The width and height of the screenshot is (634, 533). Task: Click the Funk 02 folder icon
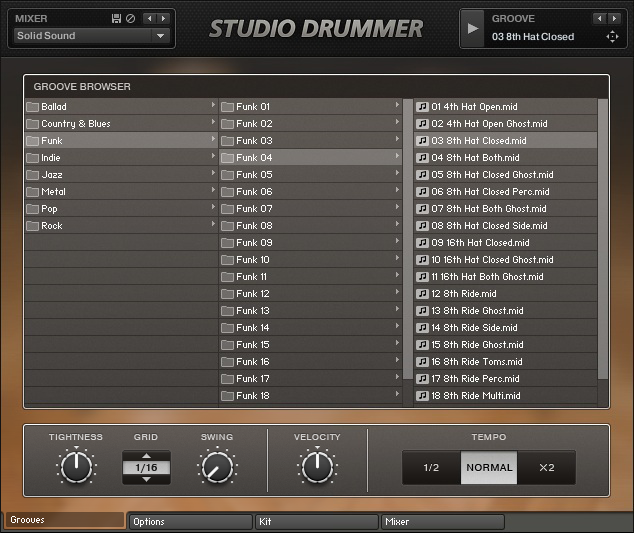(x=227, y=124)
